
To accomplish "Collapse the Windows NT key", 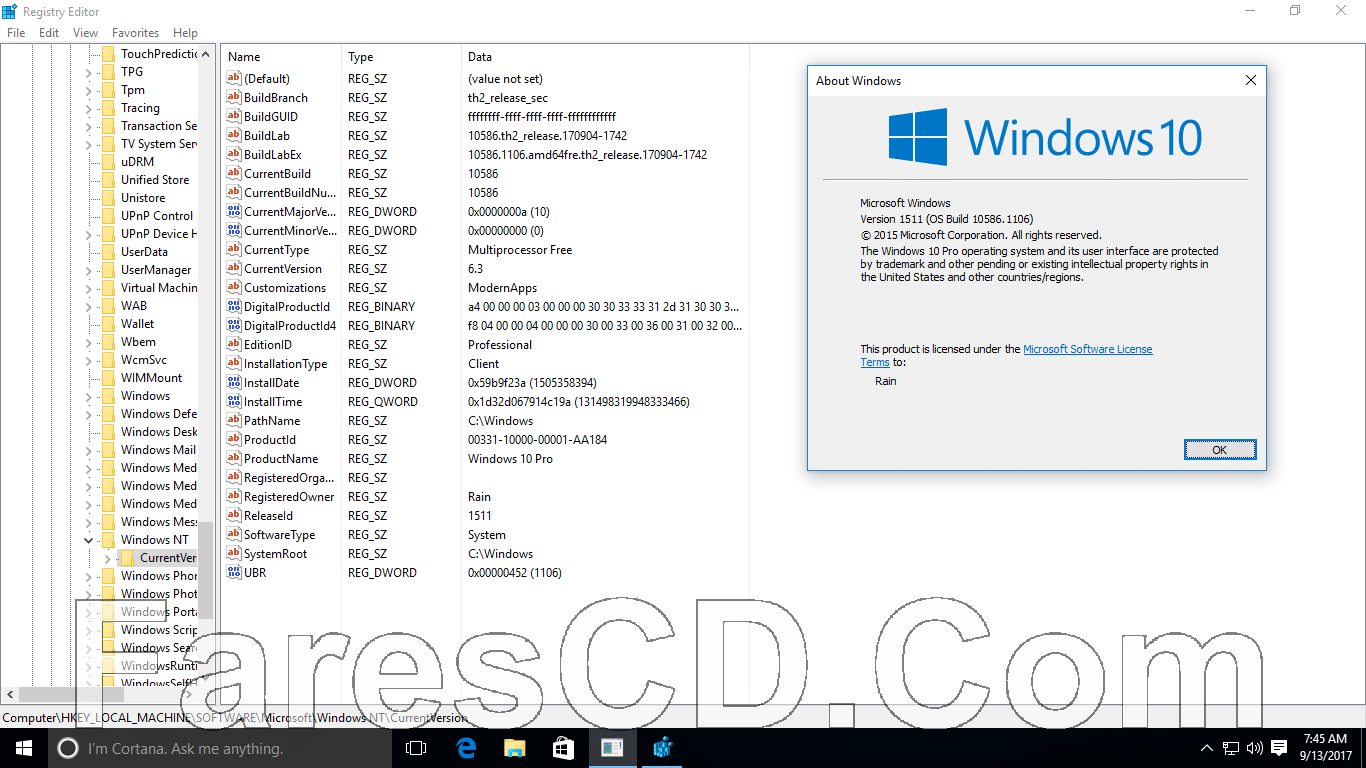I will click(x=88, y=540).
